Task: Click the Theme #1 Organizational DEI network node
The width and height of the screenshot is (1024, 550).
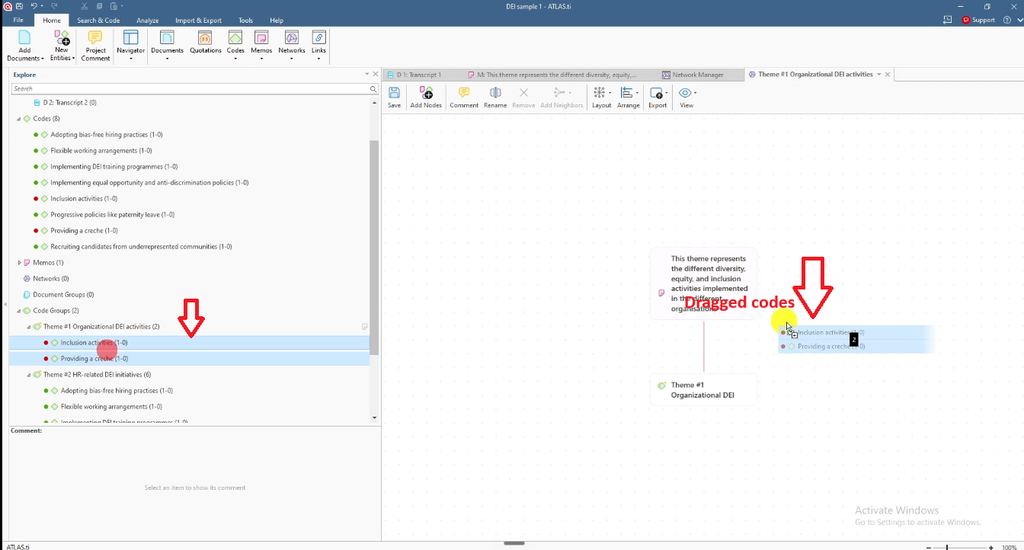Action: [x=703, y=390]
